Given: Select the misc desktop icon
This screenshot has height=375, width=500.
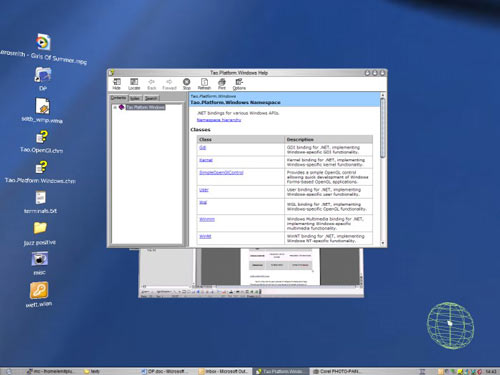Looking at the screenshot, I should (40, 259).
